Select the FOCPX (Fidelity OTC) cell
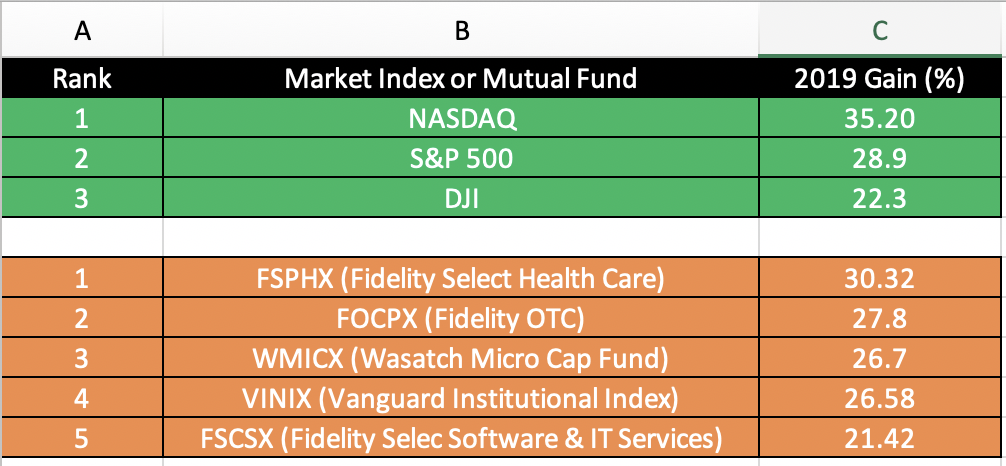This screenshot has width=1006, height=466. pos(461,318)
